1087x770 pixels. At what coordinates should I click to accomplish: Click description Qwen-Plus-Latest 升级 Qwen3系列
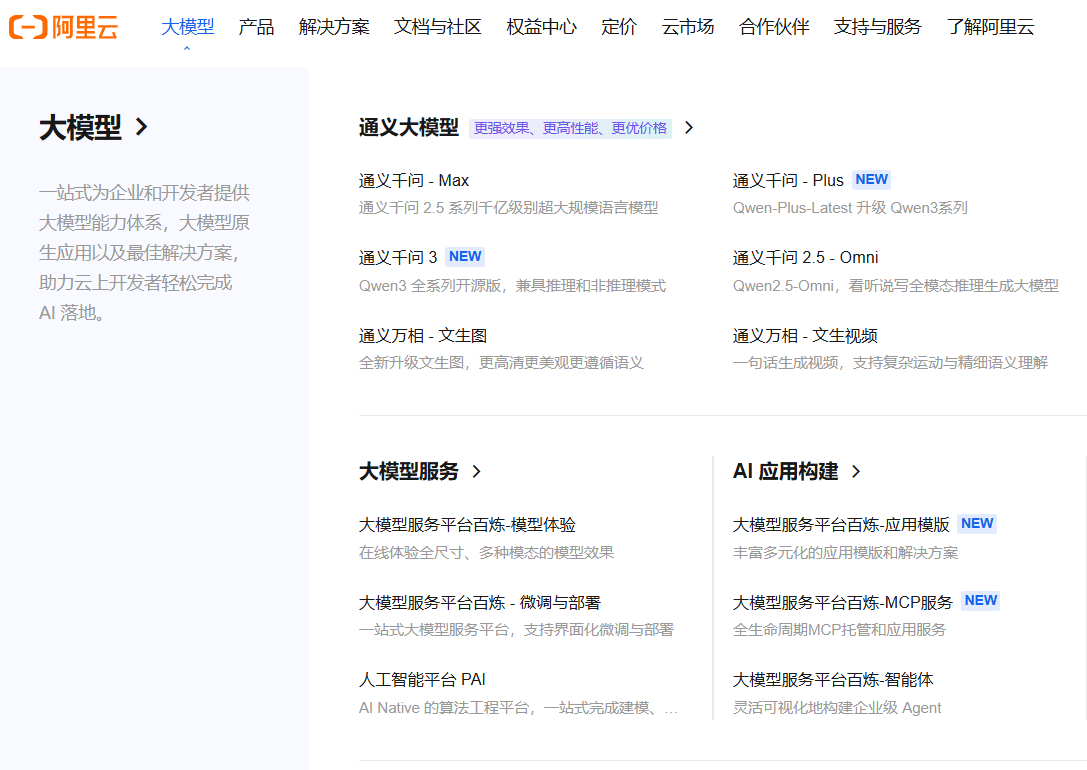(x=850, y=208)
